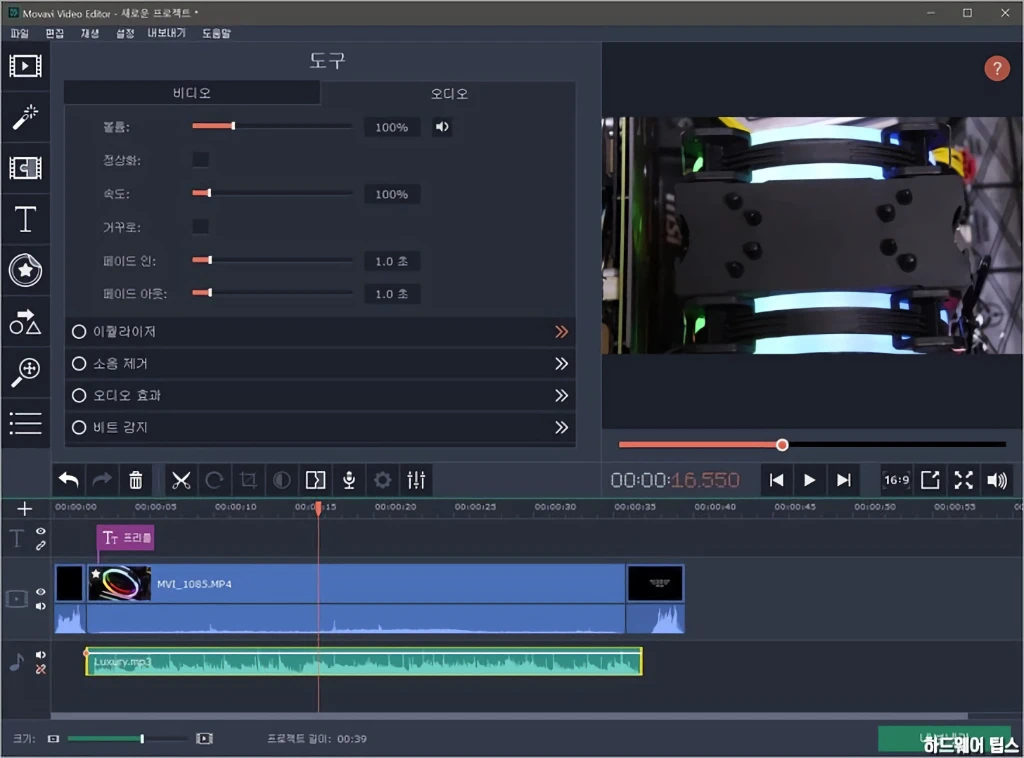Open audio properties mixer icon

416,481
